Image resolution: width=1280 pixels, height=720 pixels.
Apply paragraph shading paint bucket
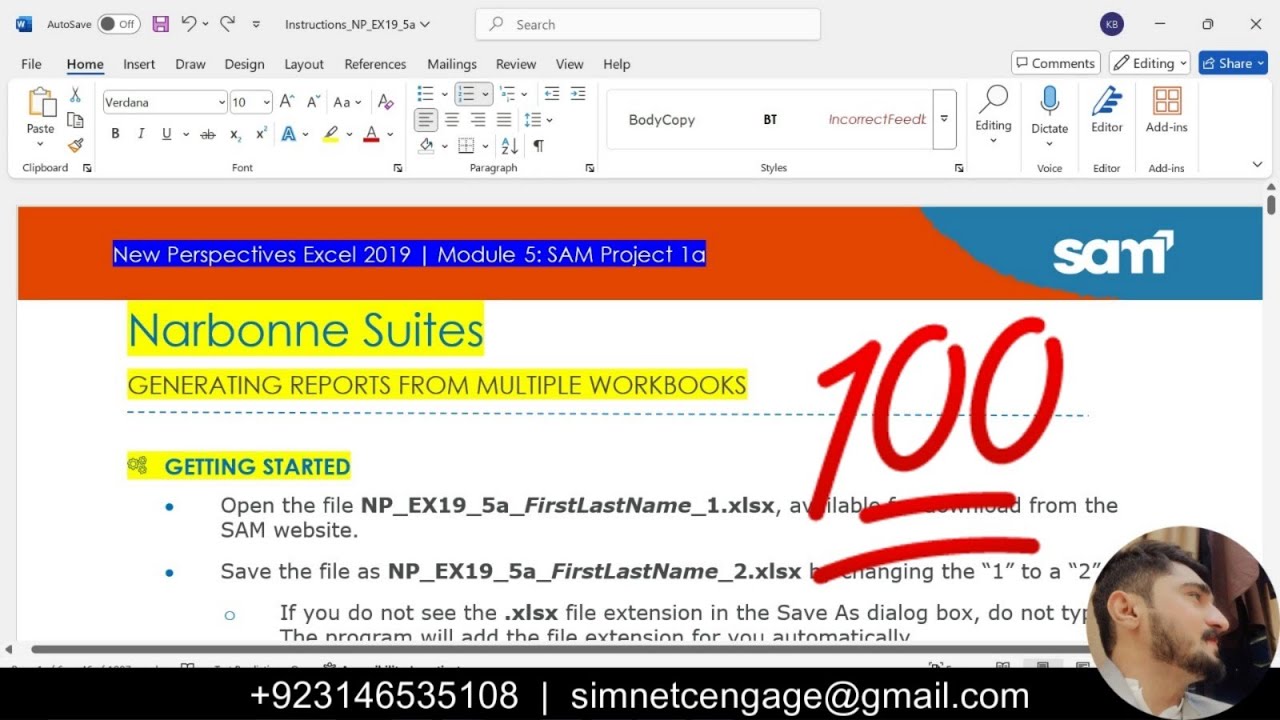tap(426, 146)
